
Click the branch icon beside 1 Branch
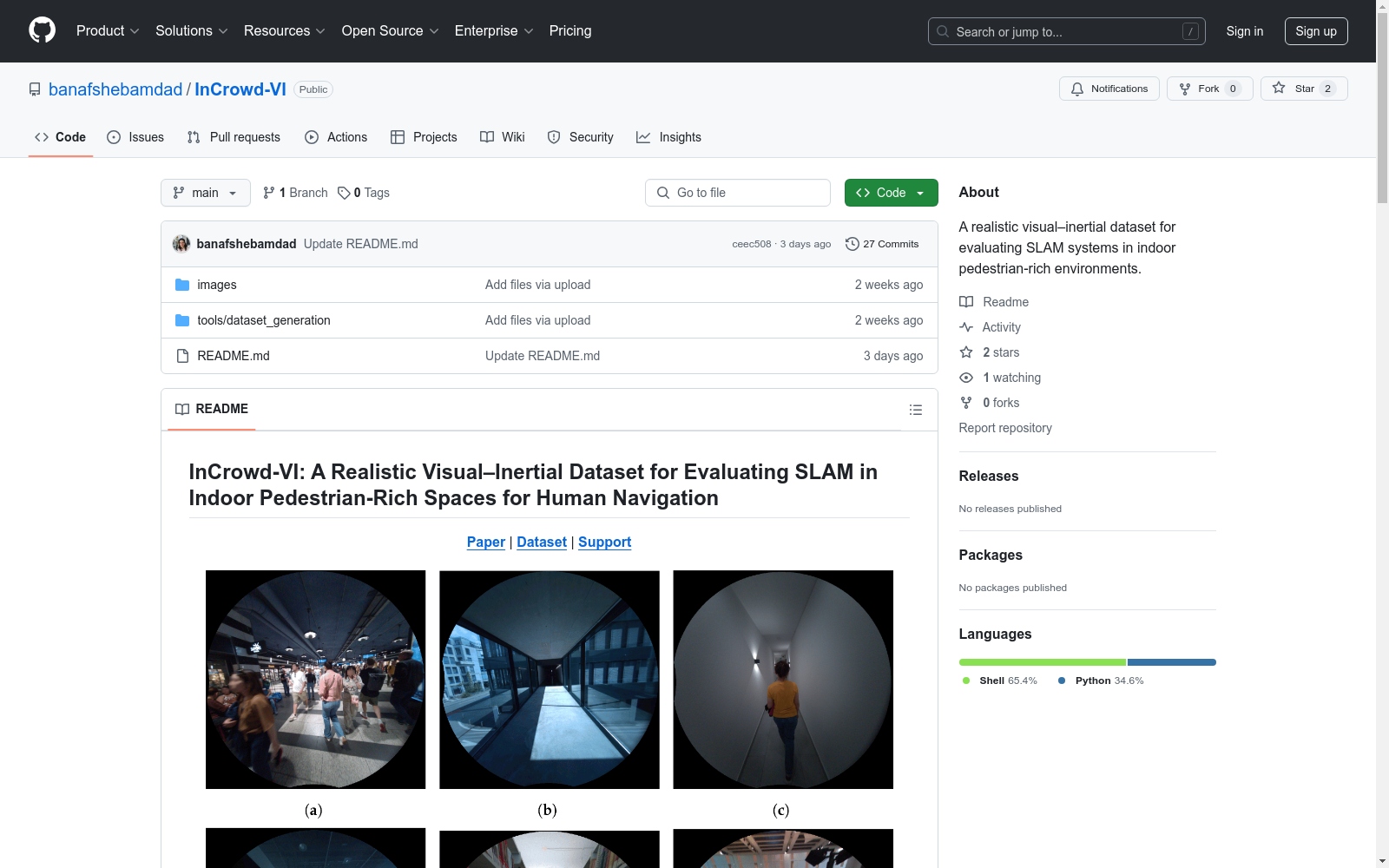tap(269, 193)
